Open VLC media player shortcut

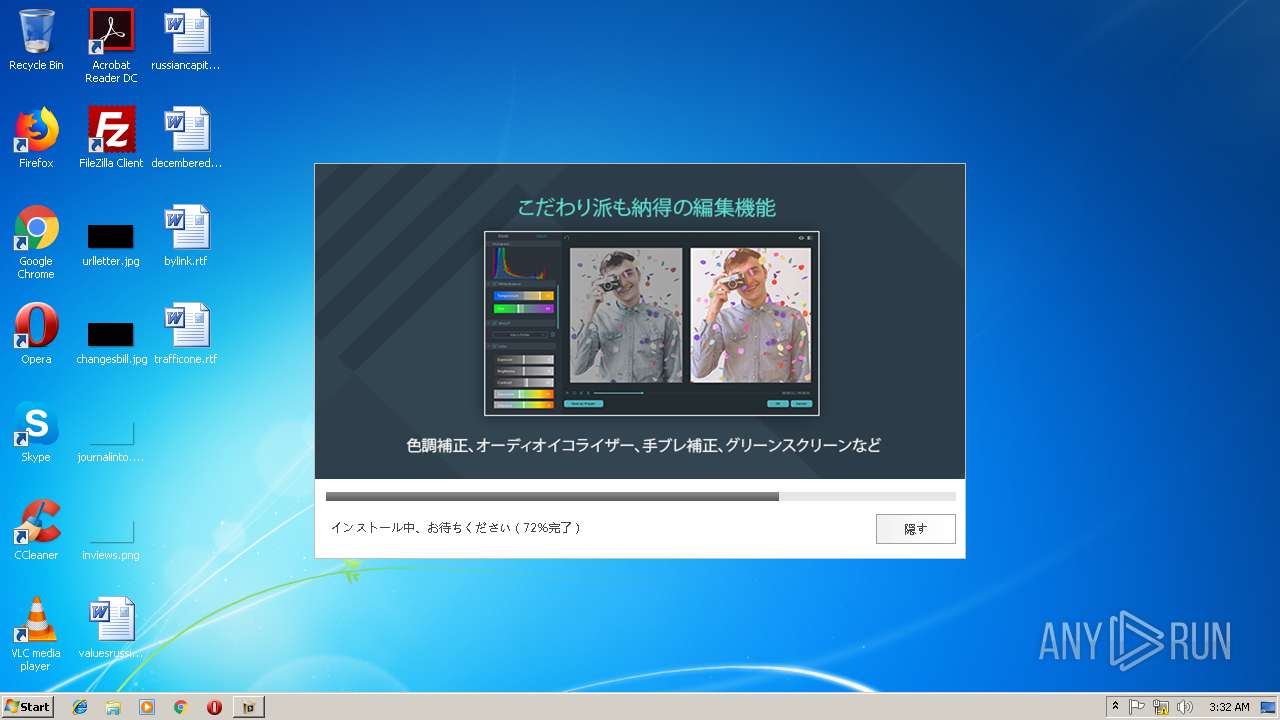pos(36,634)
